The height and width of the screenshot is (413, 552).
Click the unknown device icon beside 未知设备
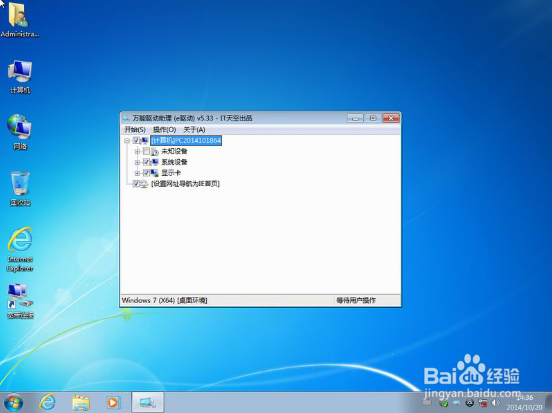155,152
